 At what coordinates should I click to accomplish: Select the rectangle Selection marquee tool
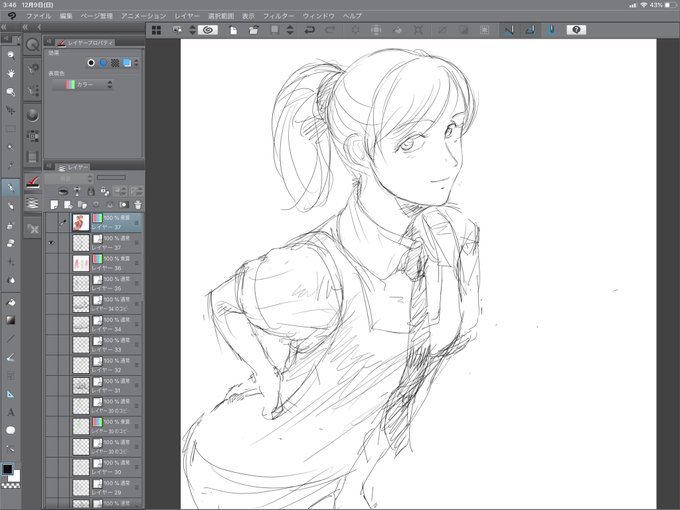point(11,129)
